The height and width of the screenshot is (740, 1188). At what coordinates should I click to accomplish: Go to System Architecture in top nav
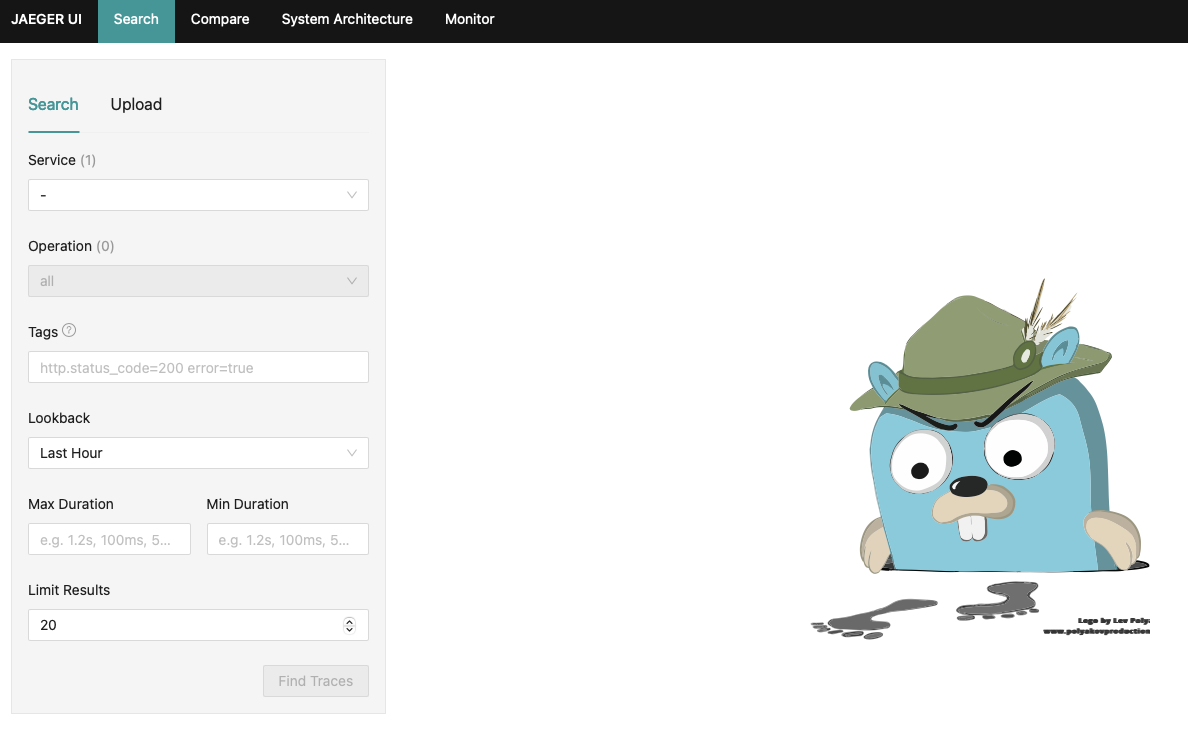[347, 19]
